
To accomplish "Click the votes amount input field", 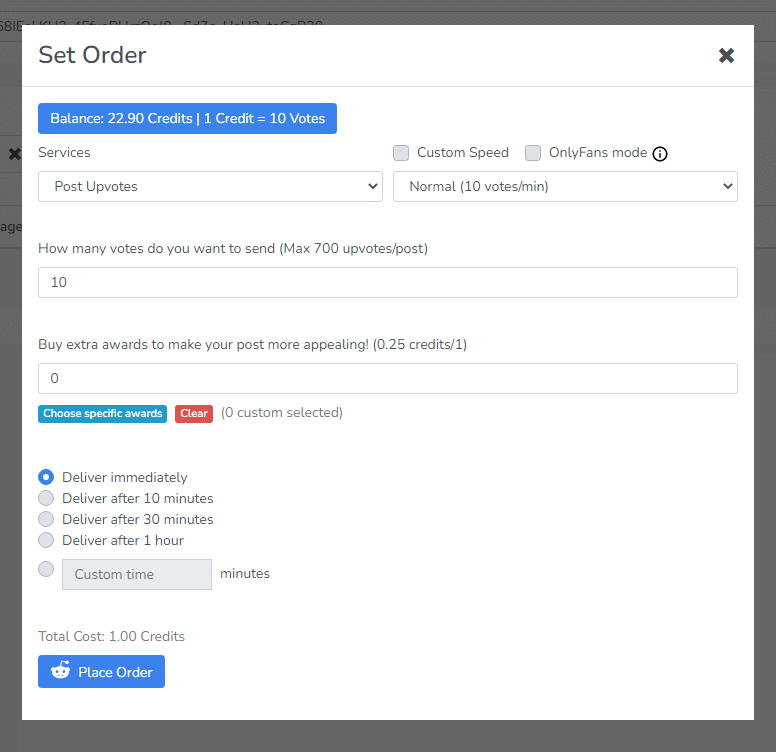I will click(388, 282).
